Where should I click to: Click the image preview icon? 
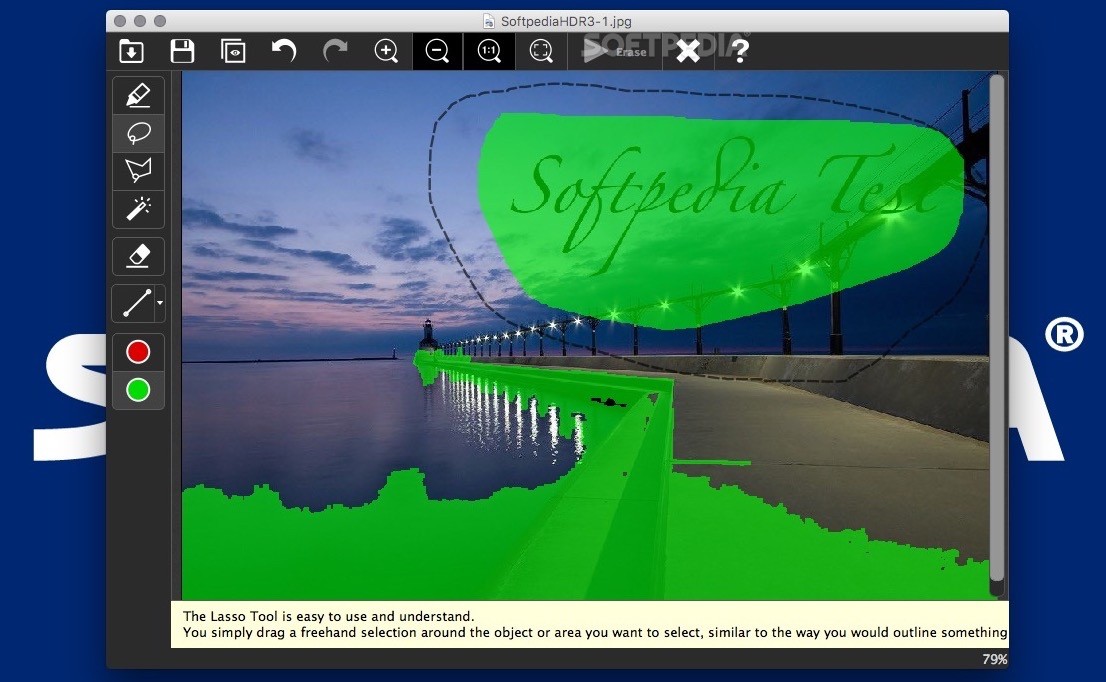[233, 50]
